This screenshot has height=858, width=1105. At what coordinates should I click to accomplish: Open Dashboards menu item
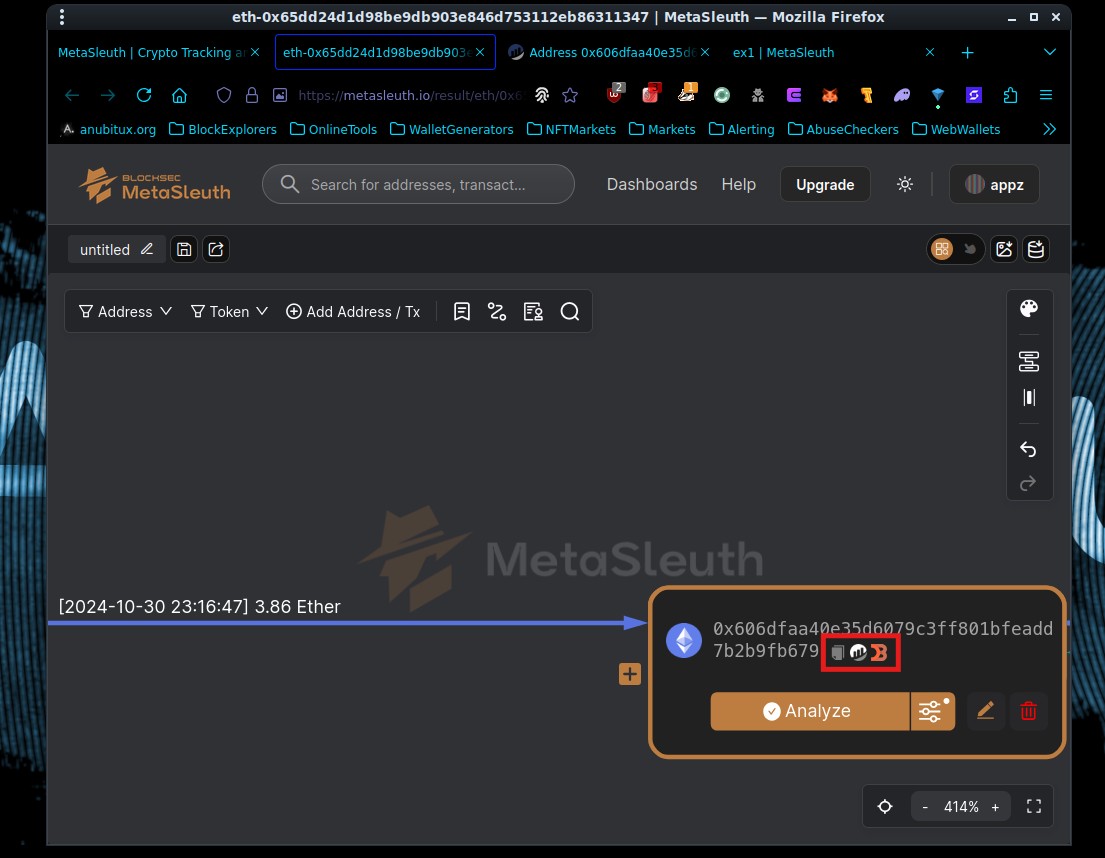coord(652,185)
